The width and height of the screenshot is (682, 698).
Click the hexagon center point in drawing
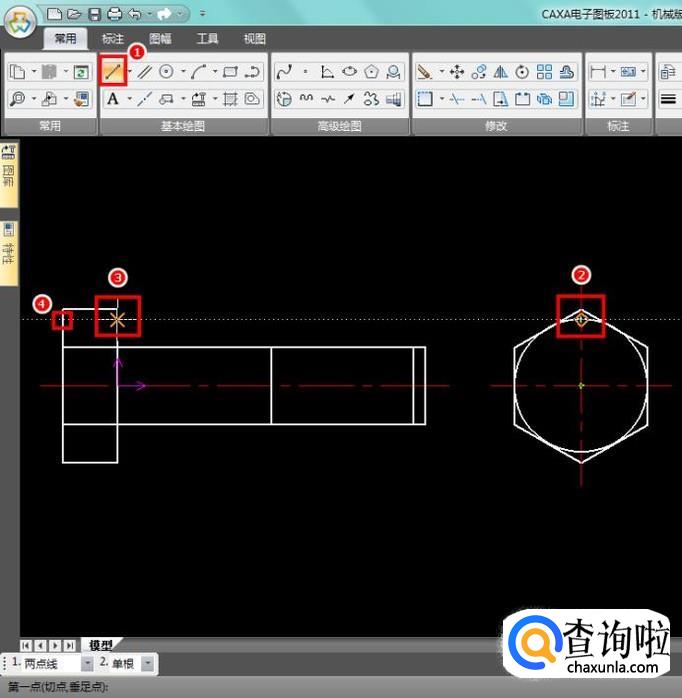[x=581, y=386]
